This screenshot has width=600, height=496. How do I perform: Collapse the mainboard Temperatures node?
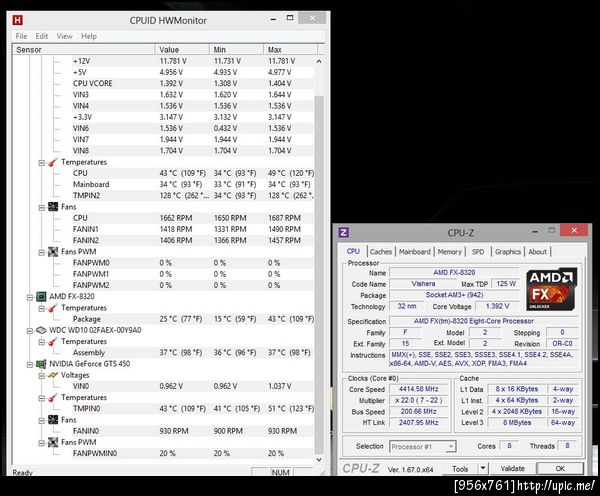[x=41, y=163]
